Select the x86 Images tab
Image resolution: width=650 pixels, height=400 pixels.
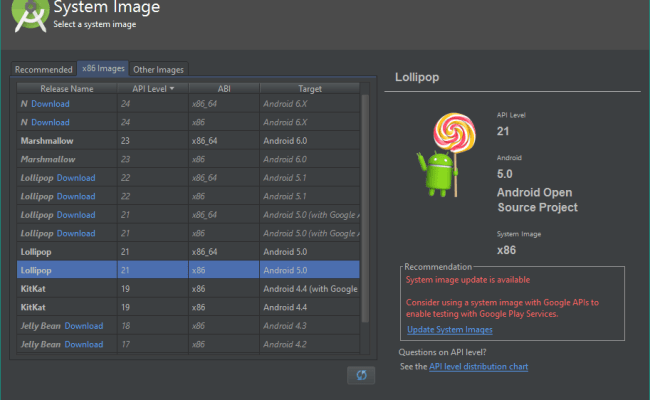click(x=103, y=68)
